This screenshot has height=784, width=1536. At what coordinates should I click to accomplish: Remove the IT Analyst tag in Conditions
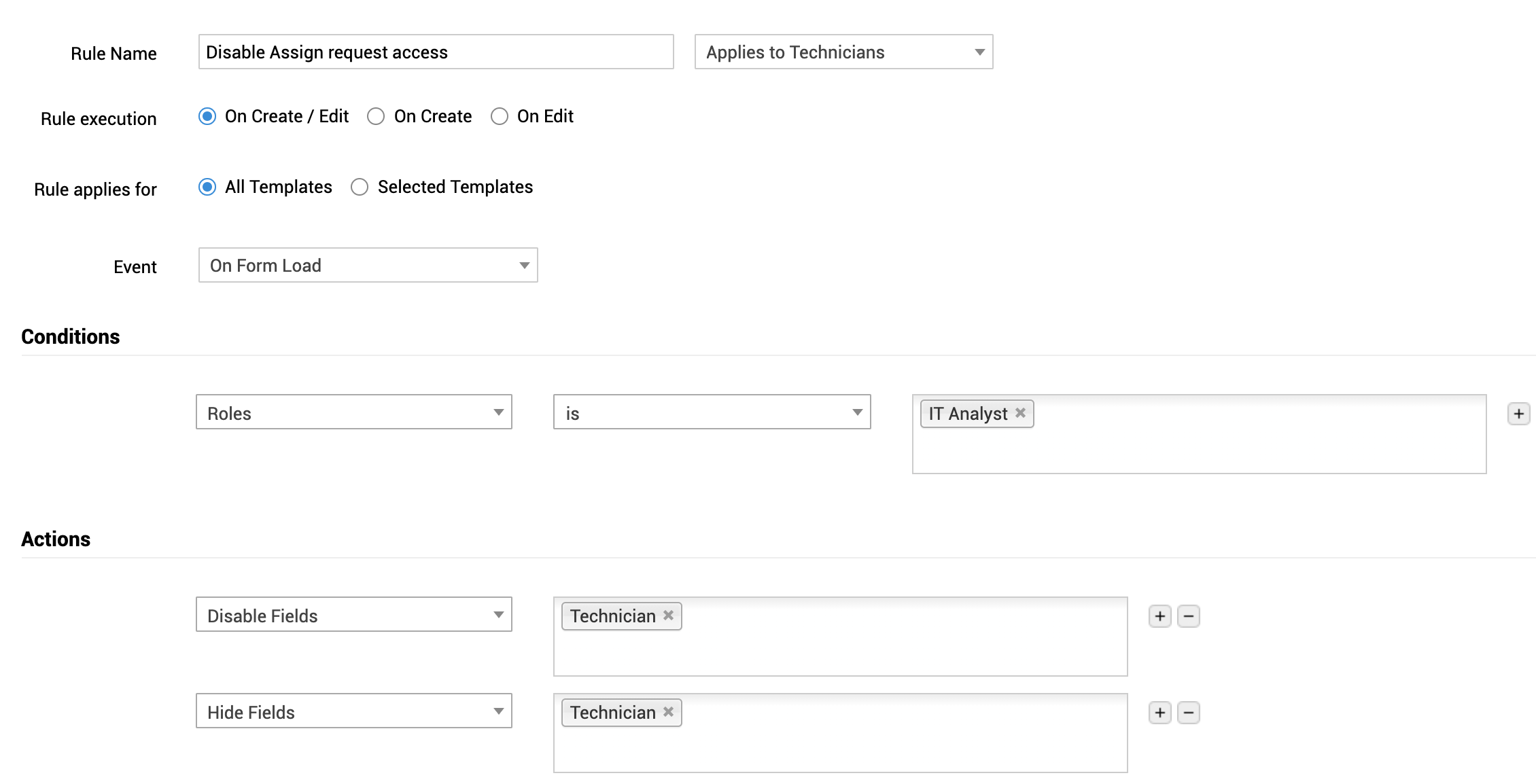click(x=1020, y=412)
